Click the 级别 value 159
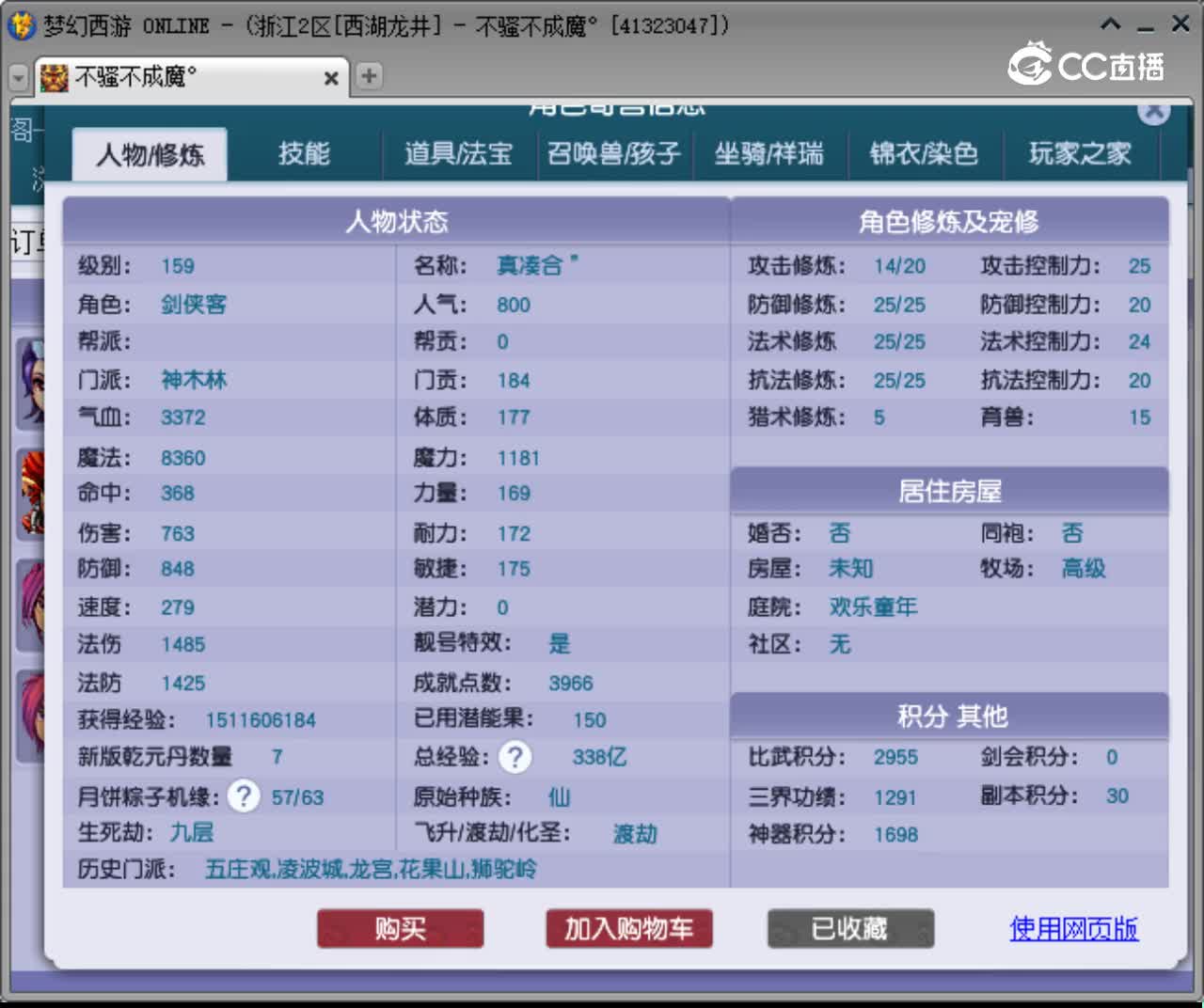The image size is (1204, 1008). (x=178, y=266)
